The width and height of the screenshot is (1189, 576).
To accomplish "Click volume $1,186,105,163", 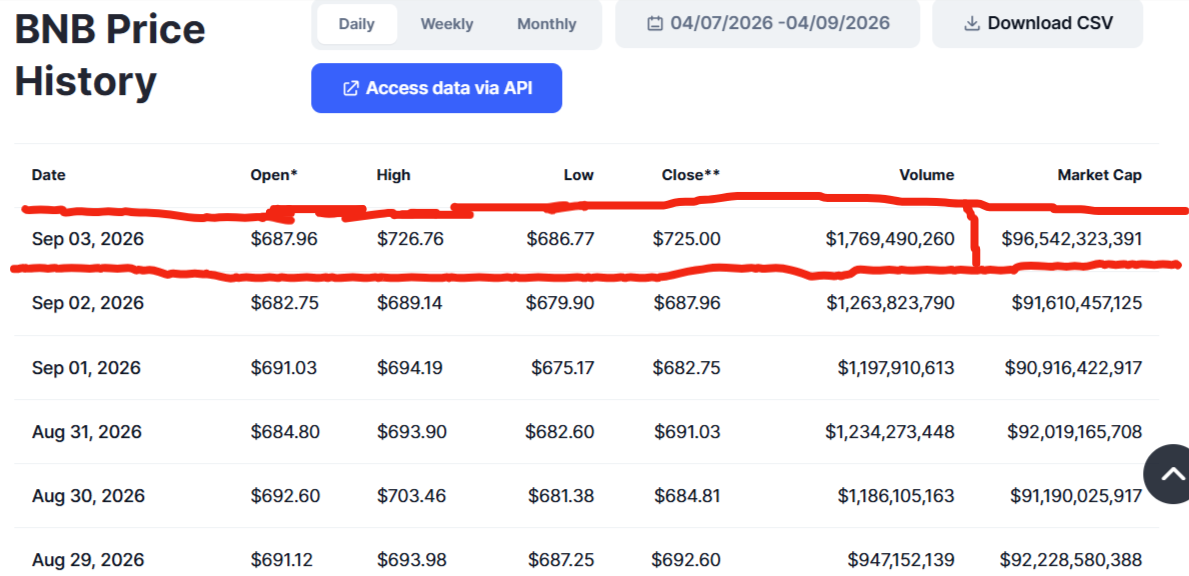I will tap(896, 496).
